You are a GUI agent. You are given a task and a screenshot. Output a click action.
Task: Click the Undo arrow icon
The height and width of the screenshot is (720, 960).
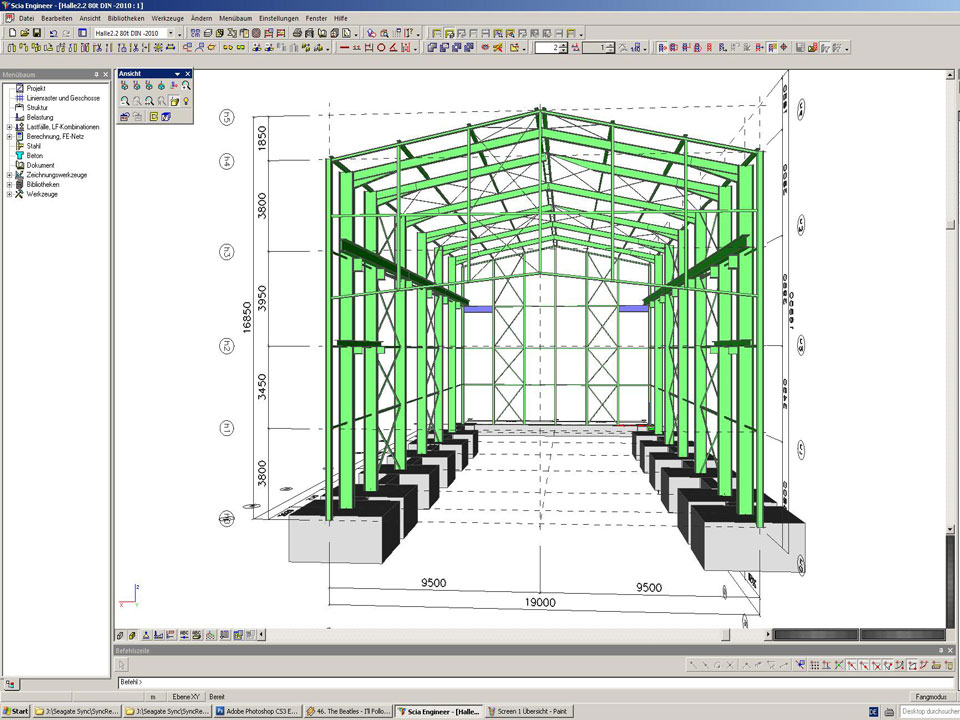52,33
